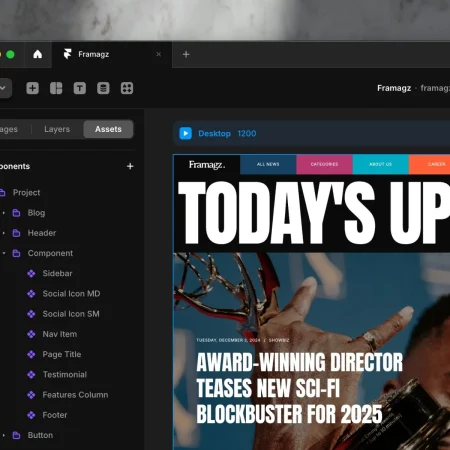The height and width of the screenshot is (450, 450).
Task: Expand the Blog folder
Action: click(4, 213)
